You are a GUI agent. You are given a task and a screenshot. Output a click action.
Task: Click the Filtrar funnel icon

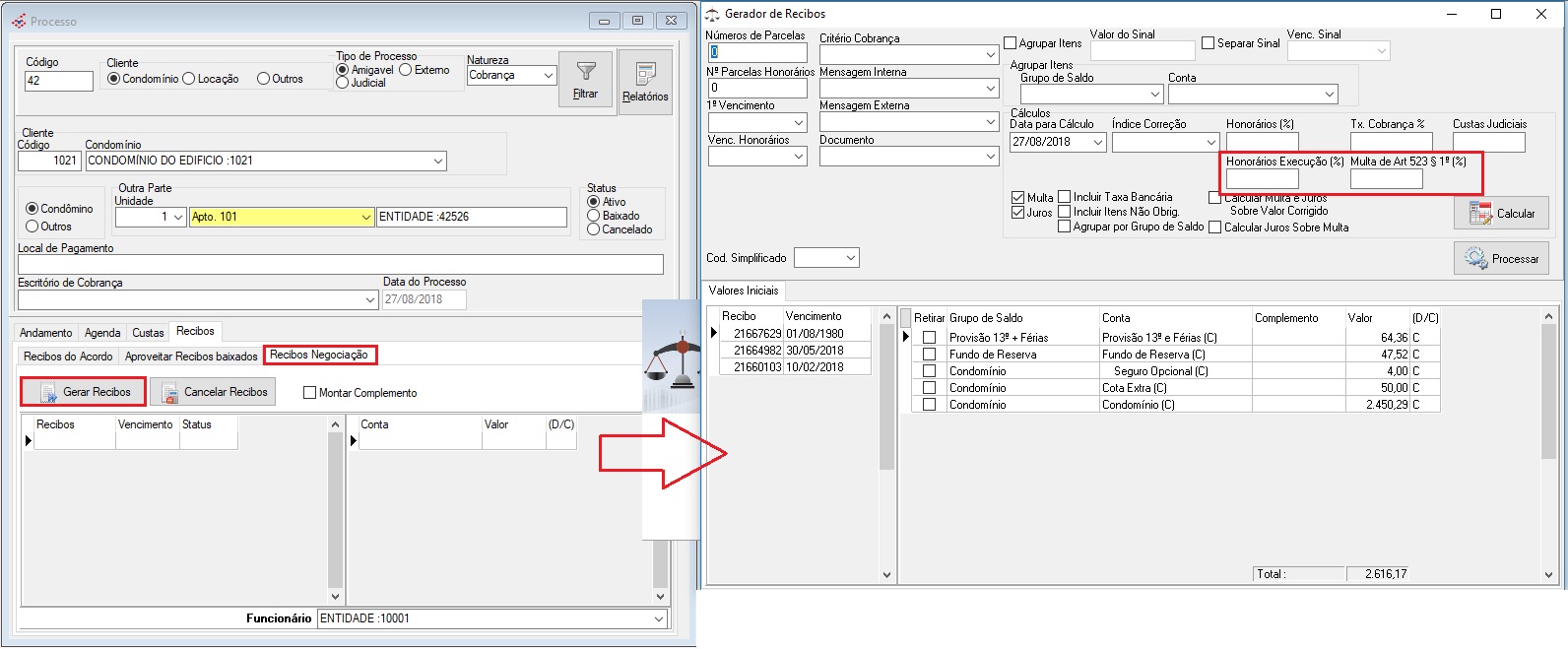[x=585, y=72]
